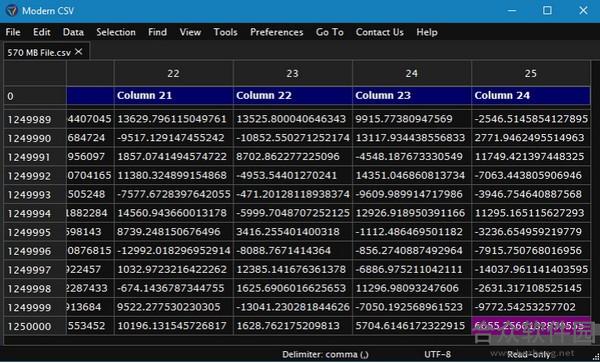Select row header 1249998

click(x=35, y=288)
